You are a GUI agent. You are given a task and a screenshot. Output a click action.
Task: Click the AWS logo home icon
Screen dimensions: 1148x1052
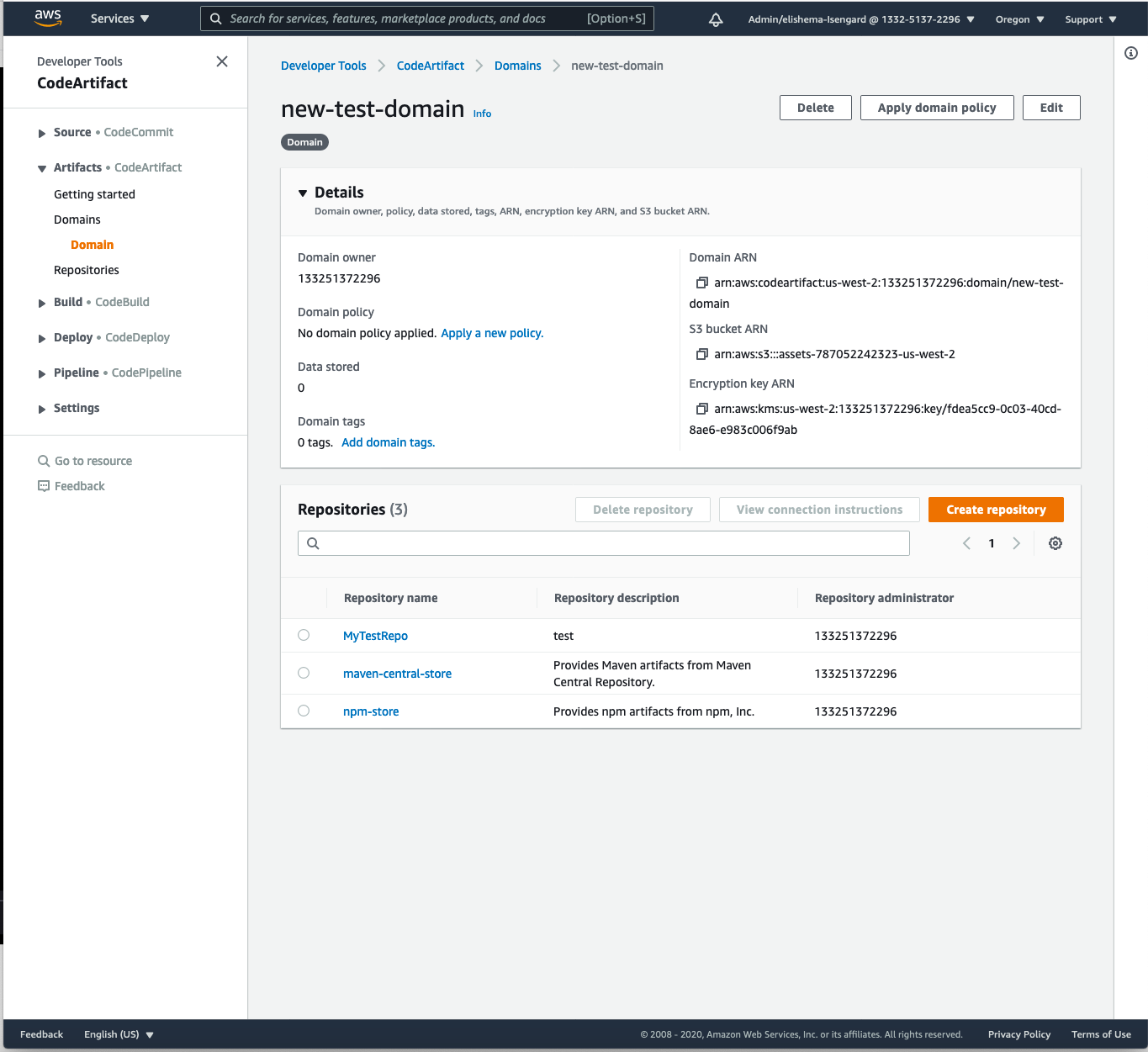(48, 18)
